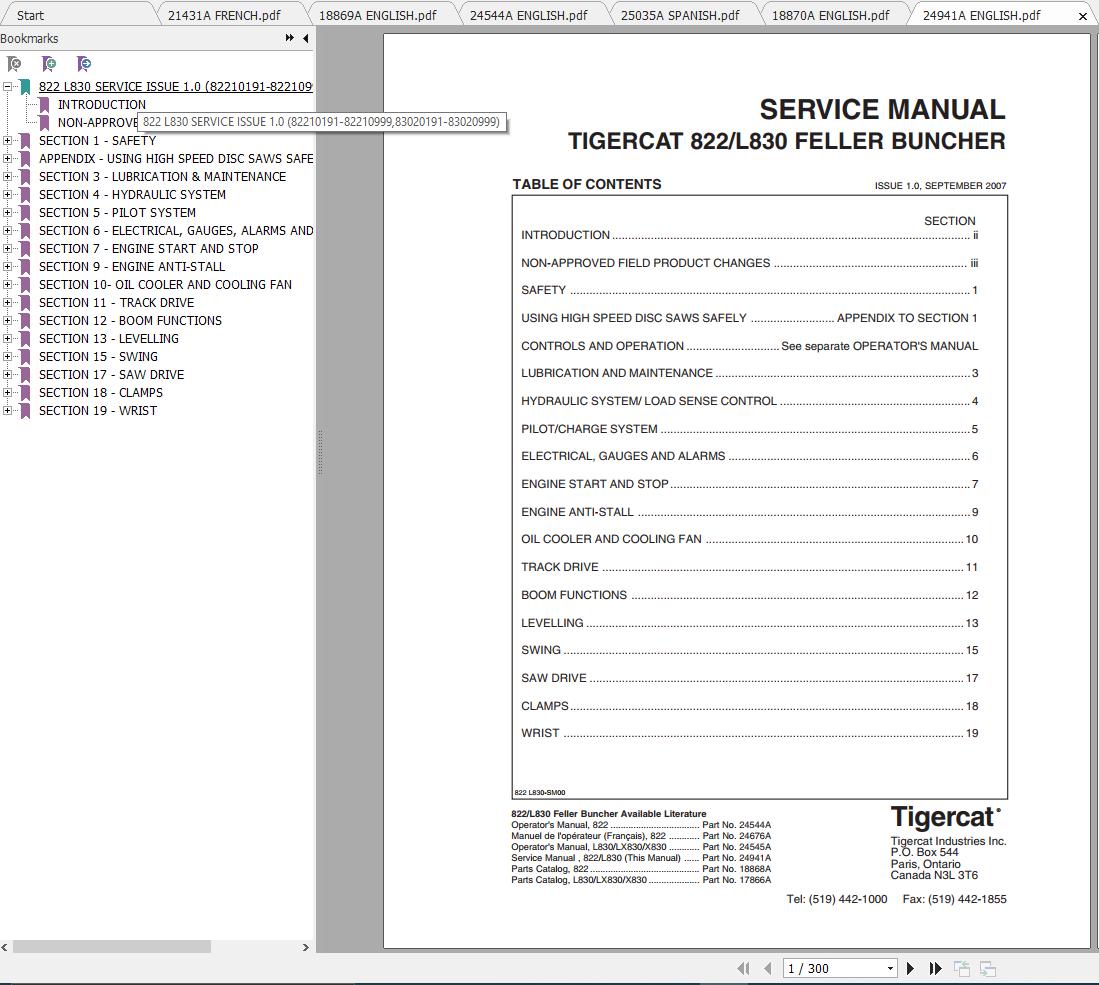
Task: Switch to the Start tab
Action: [30, 15]
